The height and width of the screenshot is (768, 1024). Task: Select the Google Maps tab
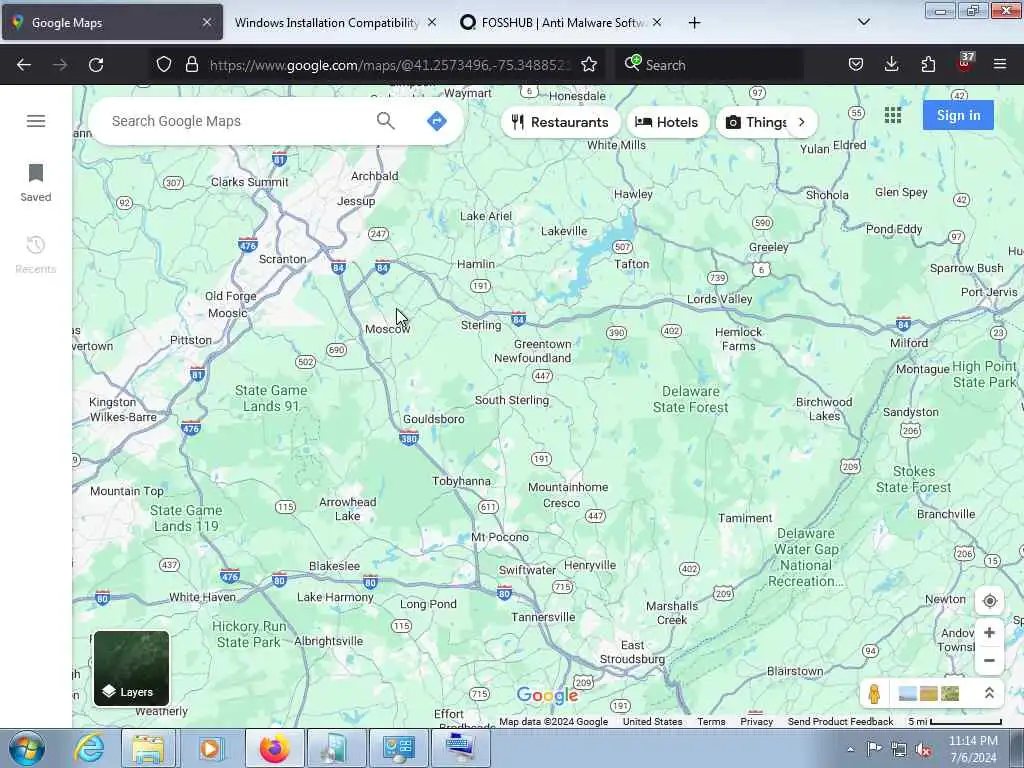pos(112,23)
